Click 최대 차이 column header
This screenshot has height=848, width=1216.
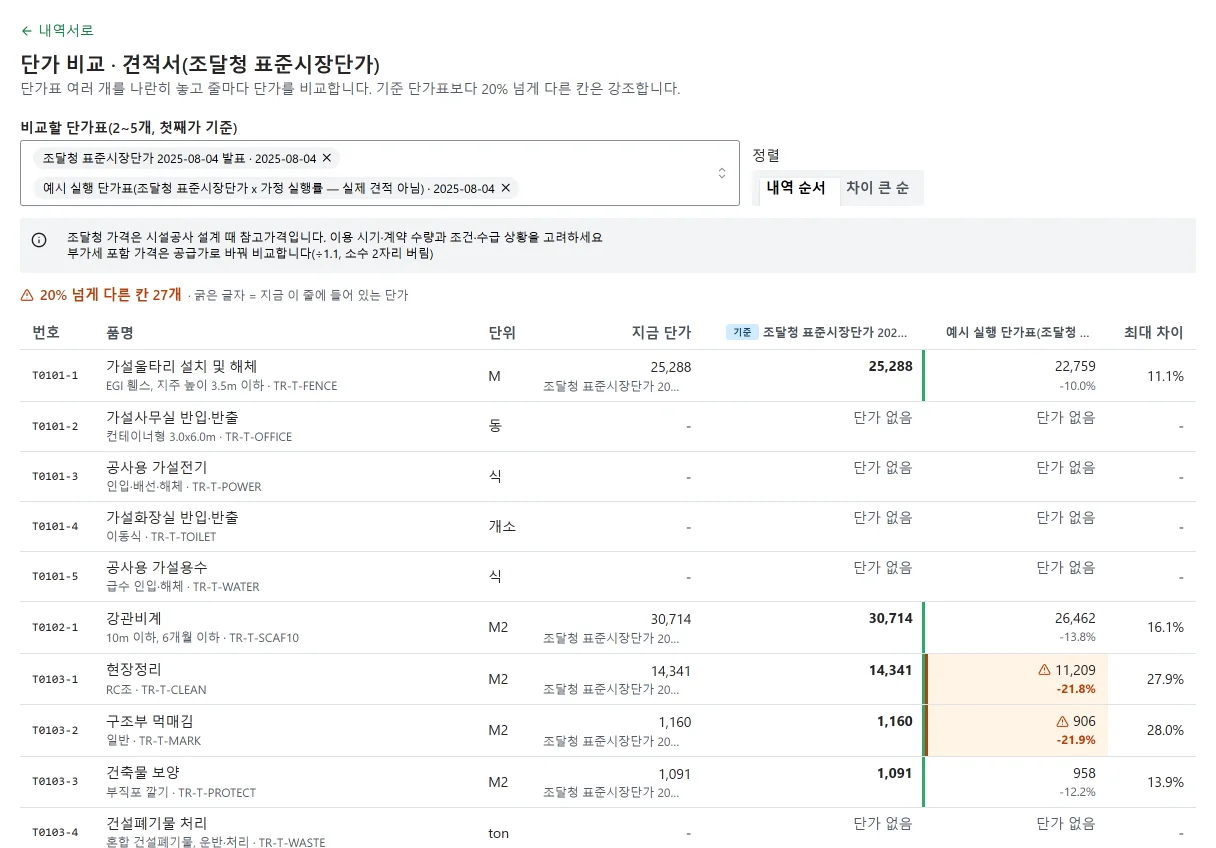(1154, 333)
